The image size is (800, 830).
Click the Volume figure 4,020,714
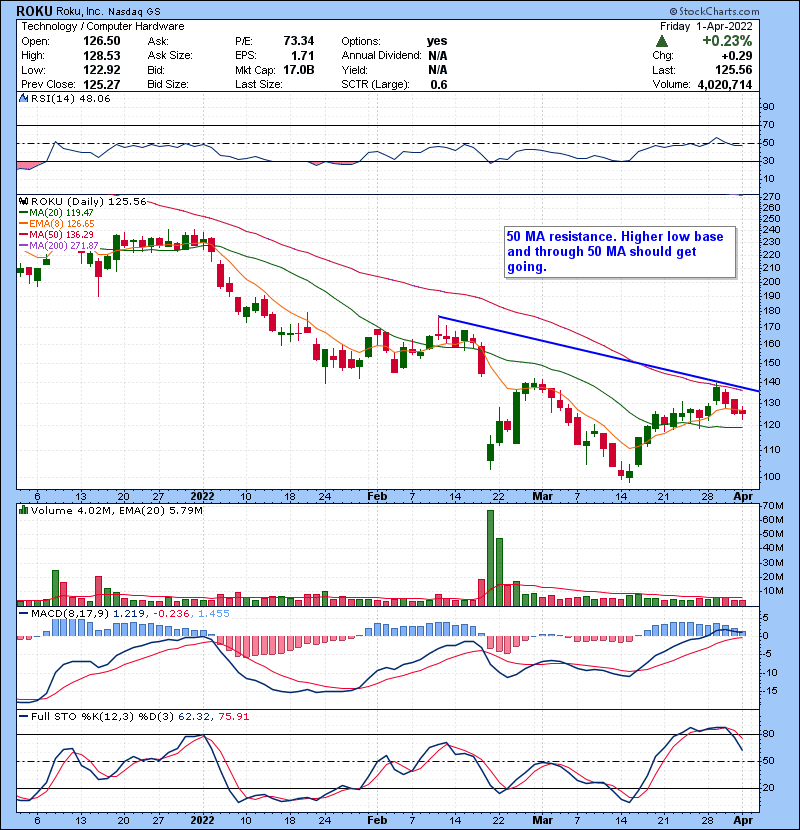725,84
